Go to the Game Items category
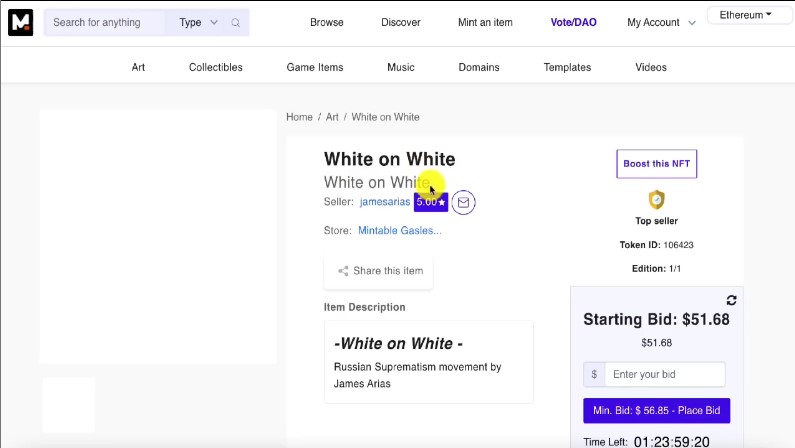The width and height of the screenshot is (795, 448). pyautogui.click(x=315, y=68)
